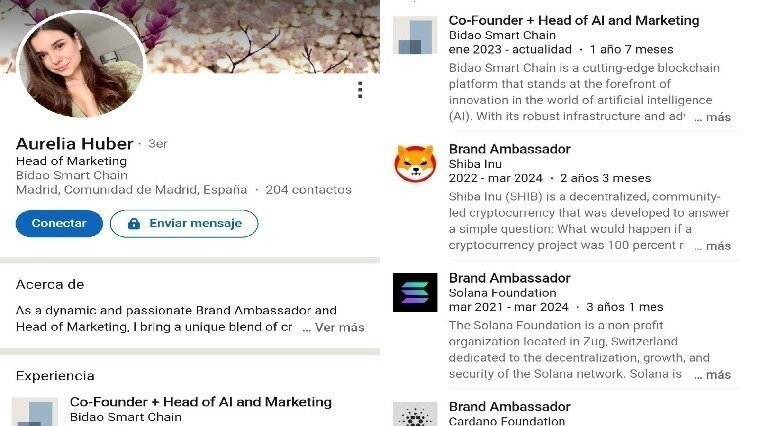Click the Bidao Smart Chain logo in the right column

(x=414, y=36)
